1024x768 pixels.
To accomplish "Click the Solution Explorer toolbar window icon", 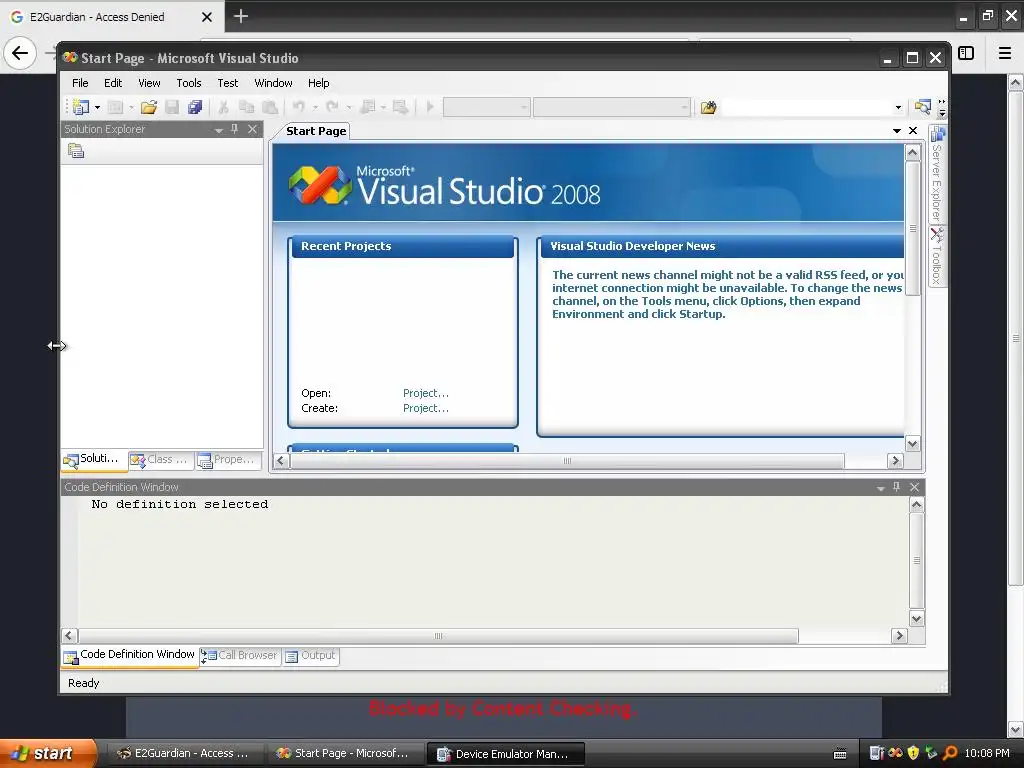I will click(922, 106).
